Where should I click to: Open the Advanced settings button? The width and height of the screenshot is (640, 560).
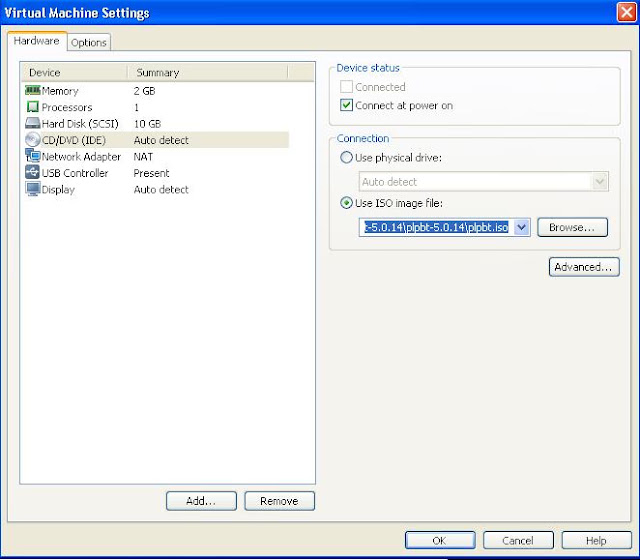[584, 267]
